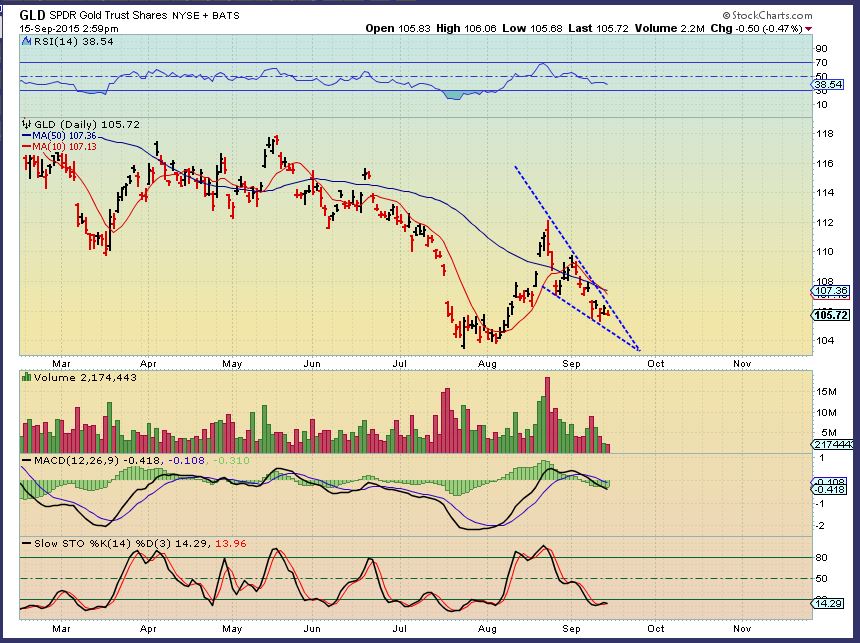The image size is (860, 643).
Task: Click the green bars icon beside the Volume label
Action: point(27,376)
